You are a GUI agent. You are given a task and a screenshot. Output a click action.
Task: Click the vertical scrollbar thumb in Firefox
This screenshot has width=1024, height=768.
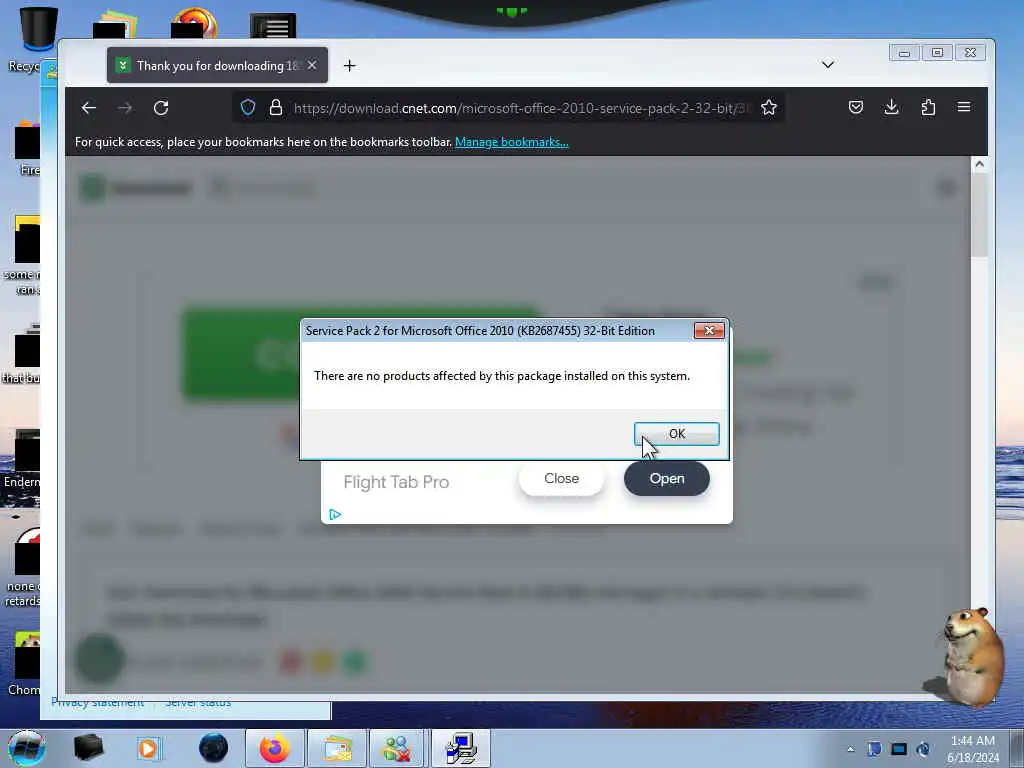pyautogui.click(x=979, y=216)
